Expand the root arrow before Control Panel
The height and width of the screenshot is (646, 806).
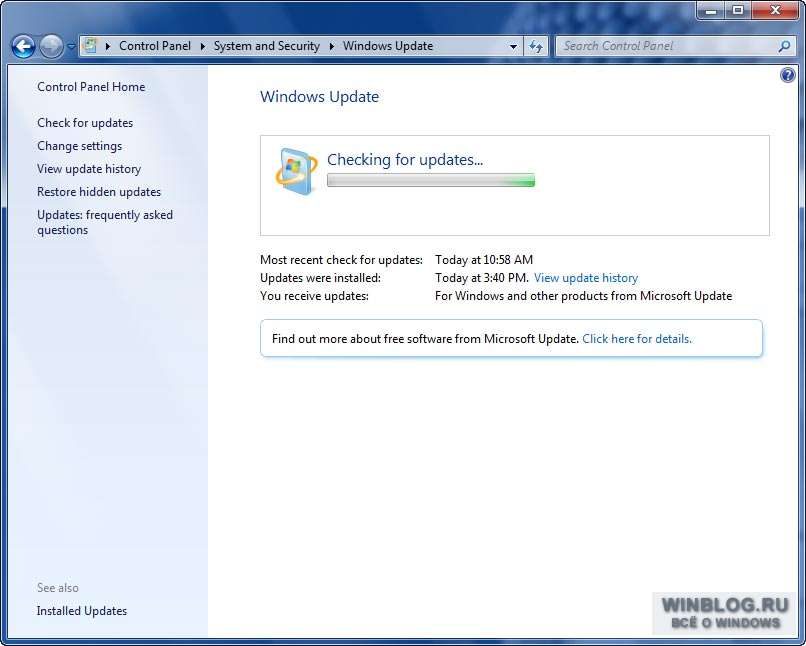[x=108, y=46]
